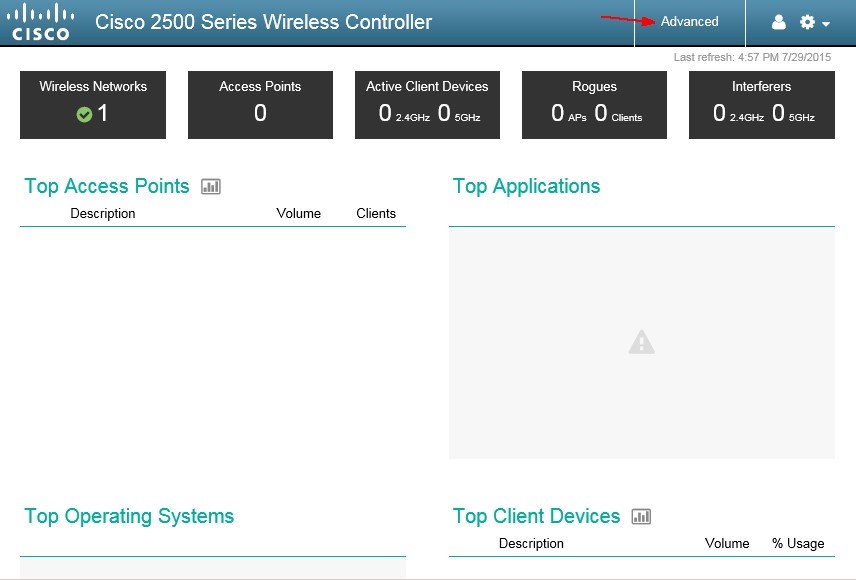Open the Active Client Devices tile
The image size is (856, 580).
pyautogui.click(x=427, y=105)
